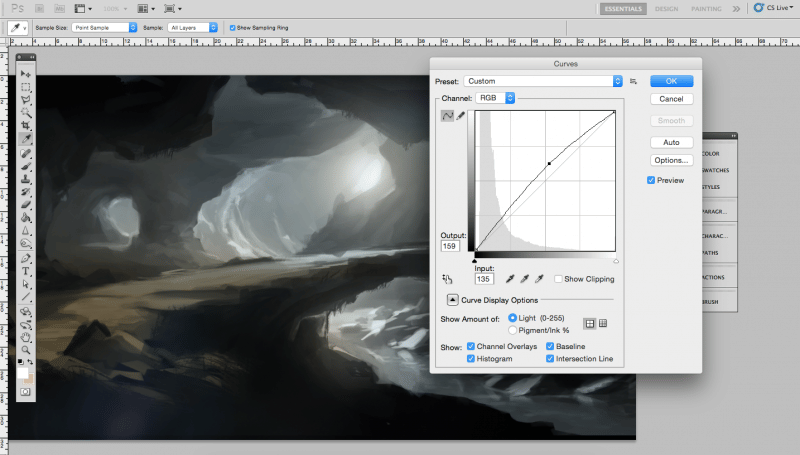Click the pencil draw-curve icon in Curves
This screenshot has width=800, height=455.
point(461,116)
